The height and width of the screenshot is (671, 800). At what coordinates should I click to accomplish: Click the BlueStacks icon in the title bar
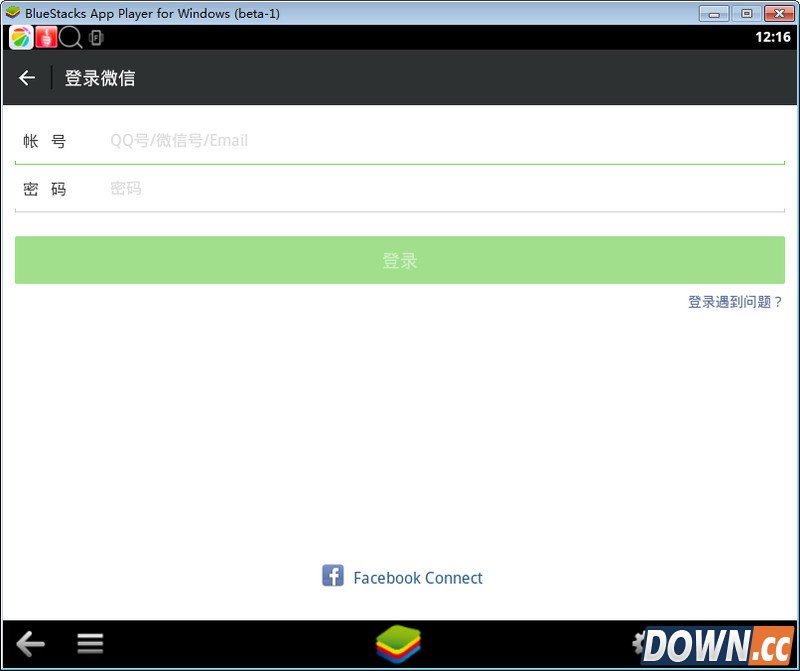tap(13, 13)
